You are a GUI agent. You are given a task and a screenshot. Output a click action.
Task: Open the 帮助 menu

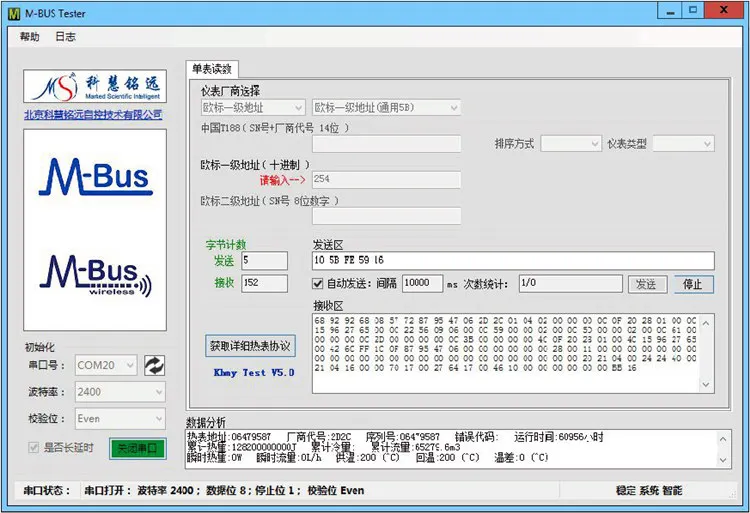[30, 37]
